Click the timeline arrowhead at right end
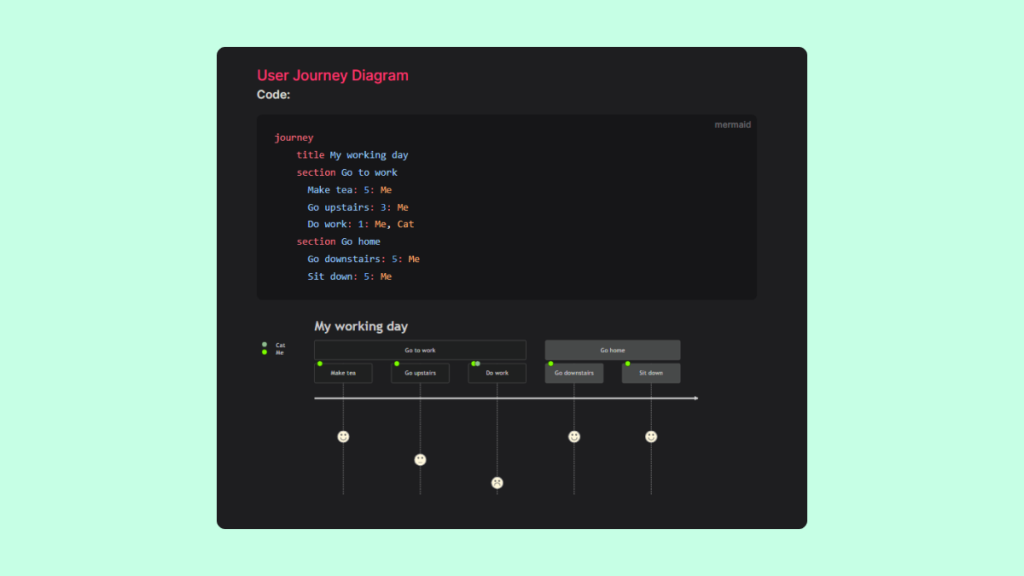The width and height of the screenshot is (1024, 576). tap(696, 398)
